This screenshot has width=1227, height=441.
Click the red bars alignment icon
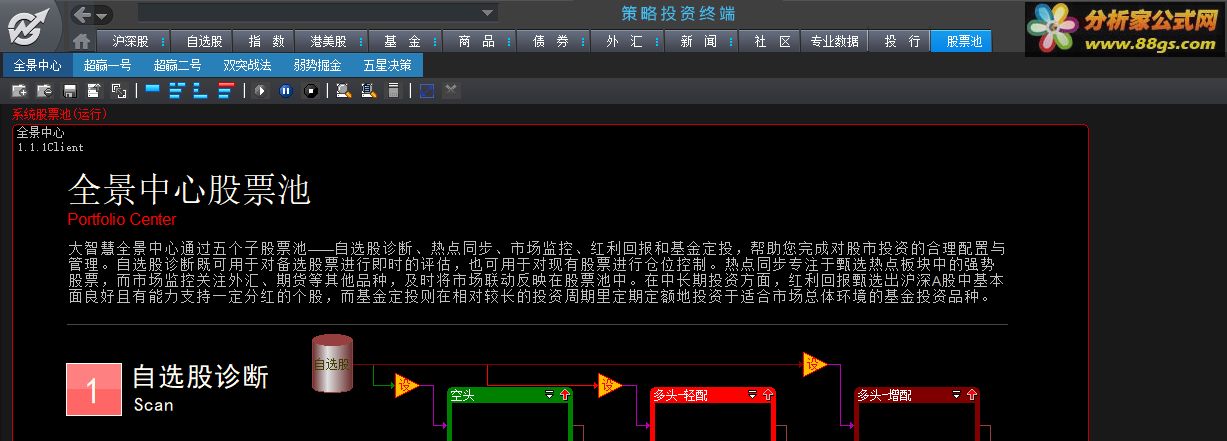click(x=226, y=90)
